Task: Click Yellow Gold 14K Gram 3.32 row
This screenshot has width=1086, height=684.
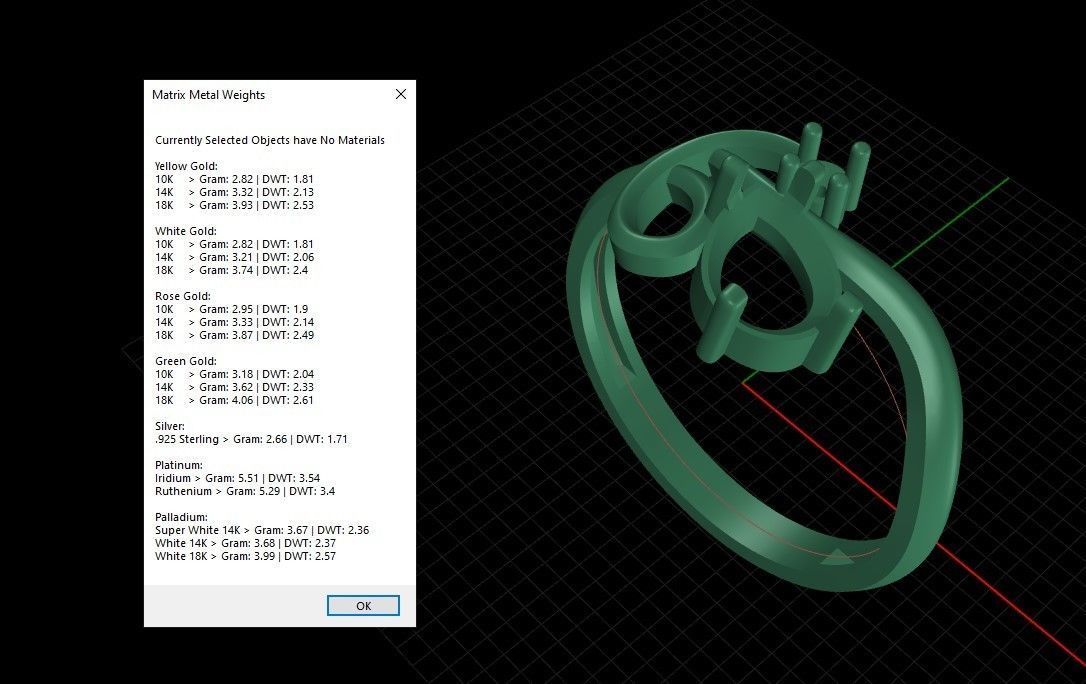Action: 234,192
